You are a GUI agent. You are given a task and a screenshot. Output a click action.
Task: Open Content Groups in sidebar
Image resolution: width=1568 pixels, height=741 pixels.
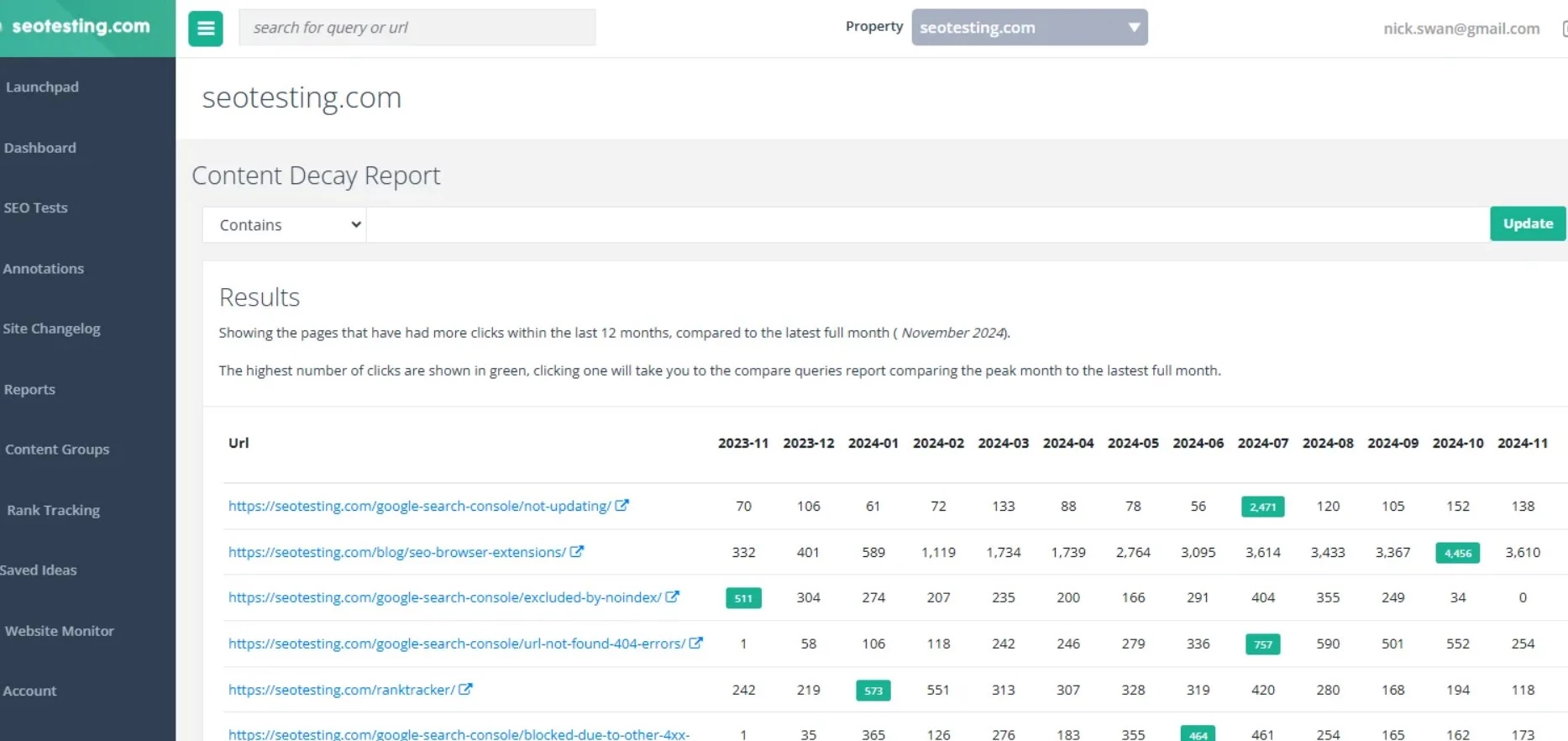[57, 449]
